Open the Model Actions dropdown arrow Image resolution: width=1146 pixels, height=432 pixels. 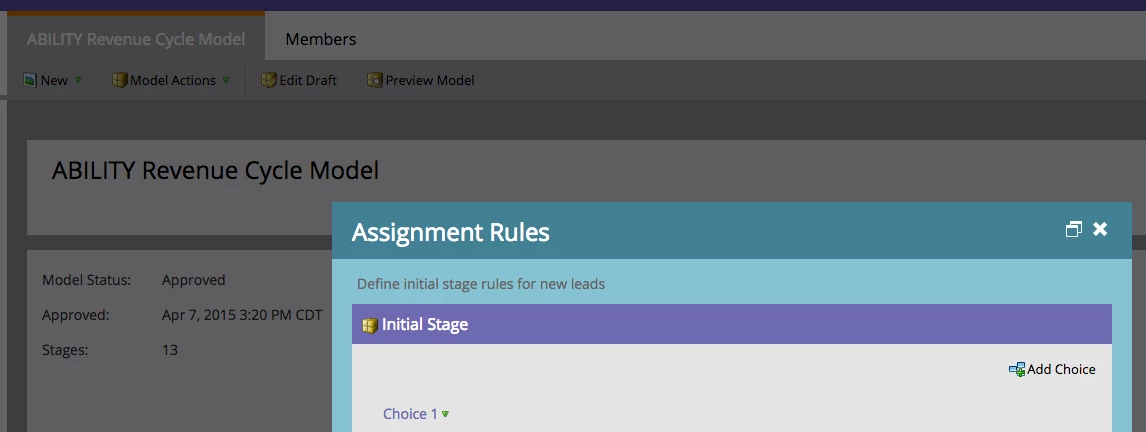click(227, 80)
